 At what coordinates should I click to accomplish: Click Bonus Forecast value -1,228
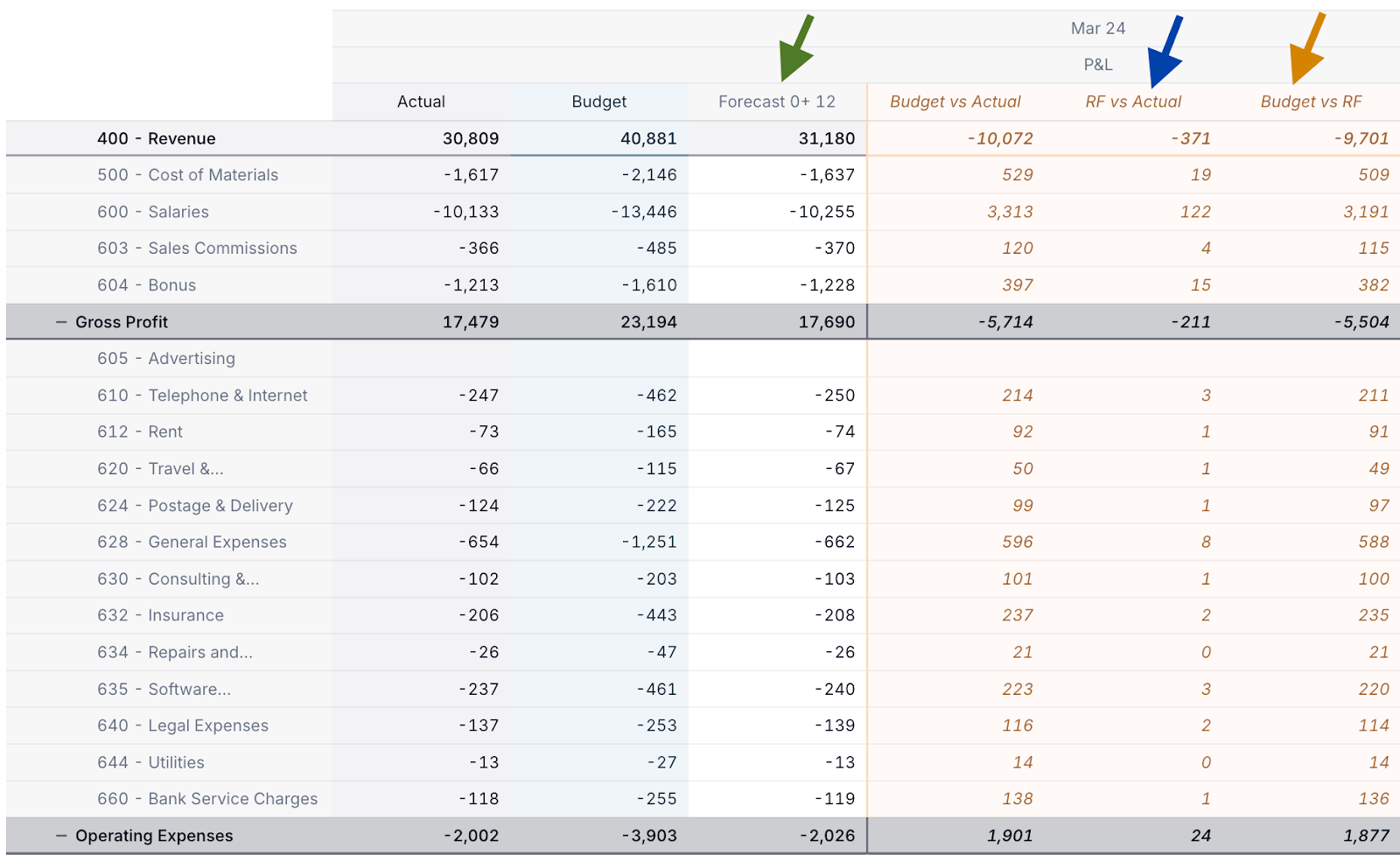pyautogui.click(x=827, y=285)
